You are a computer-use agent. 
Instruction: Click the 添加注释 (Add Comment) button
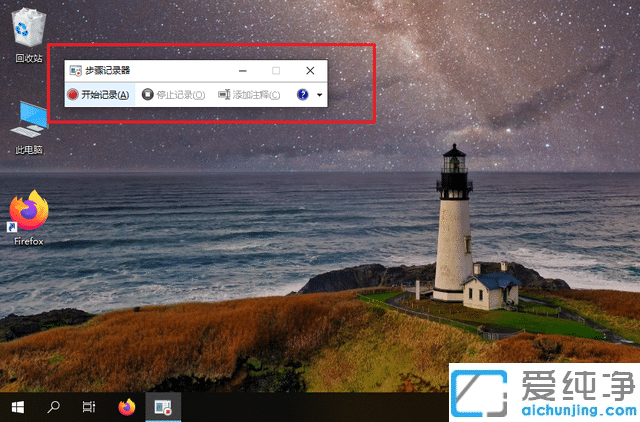pos(251,95)
